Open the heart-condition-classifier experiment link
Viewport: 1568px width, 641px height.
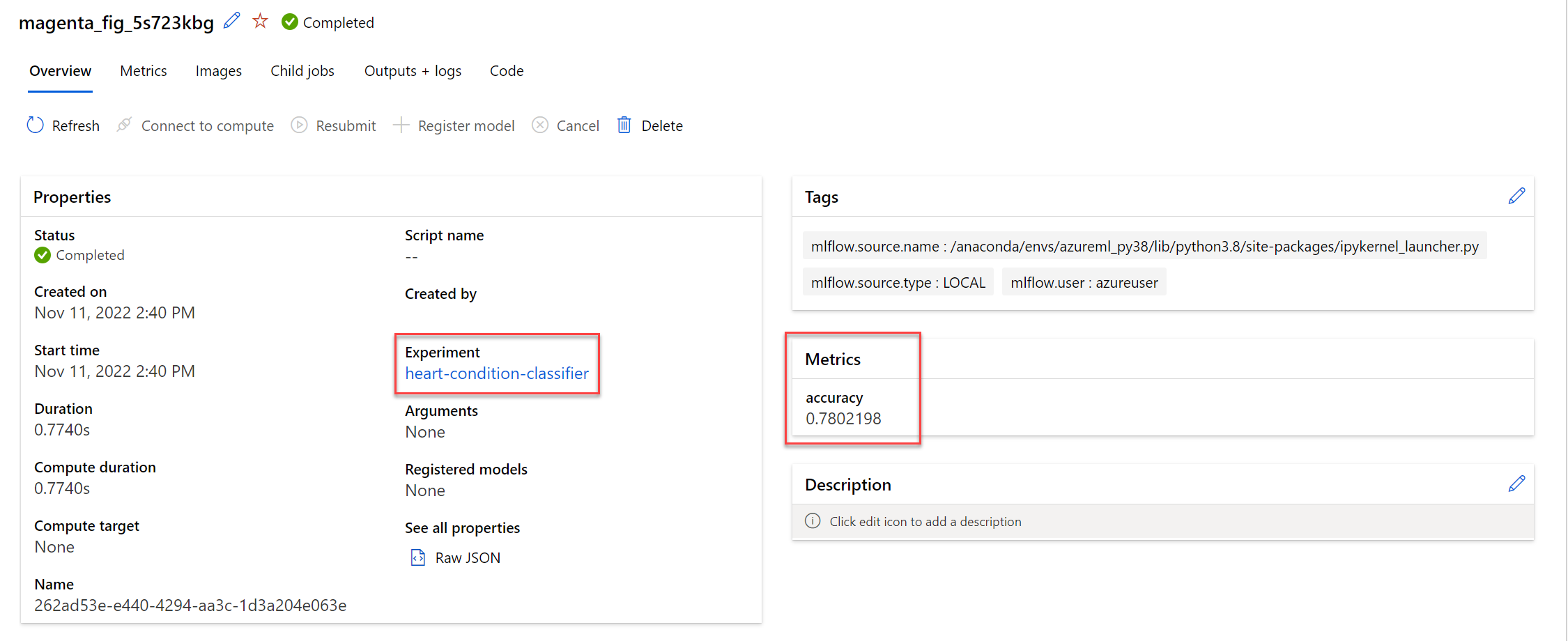(x=497, y=373)
